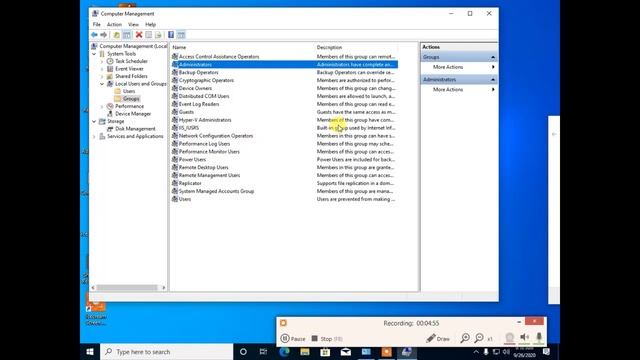640x360 pixels.
Task: Open the Windows Start menu
Action: pos(90,352)
